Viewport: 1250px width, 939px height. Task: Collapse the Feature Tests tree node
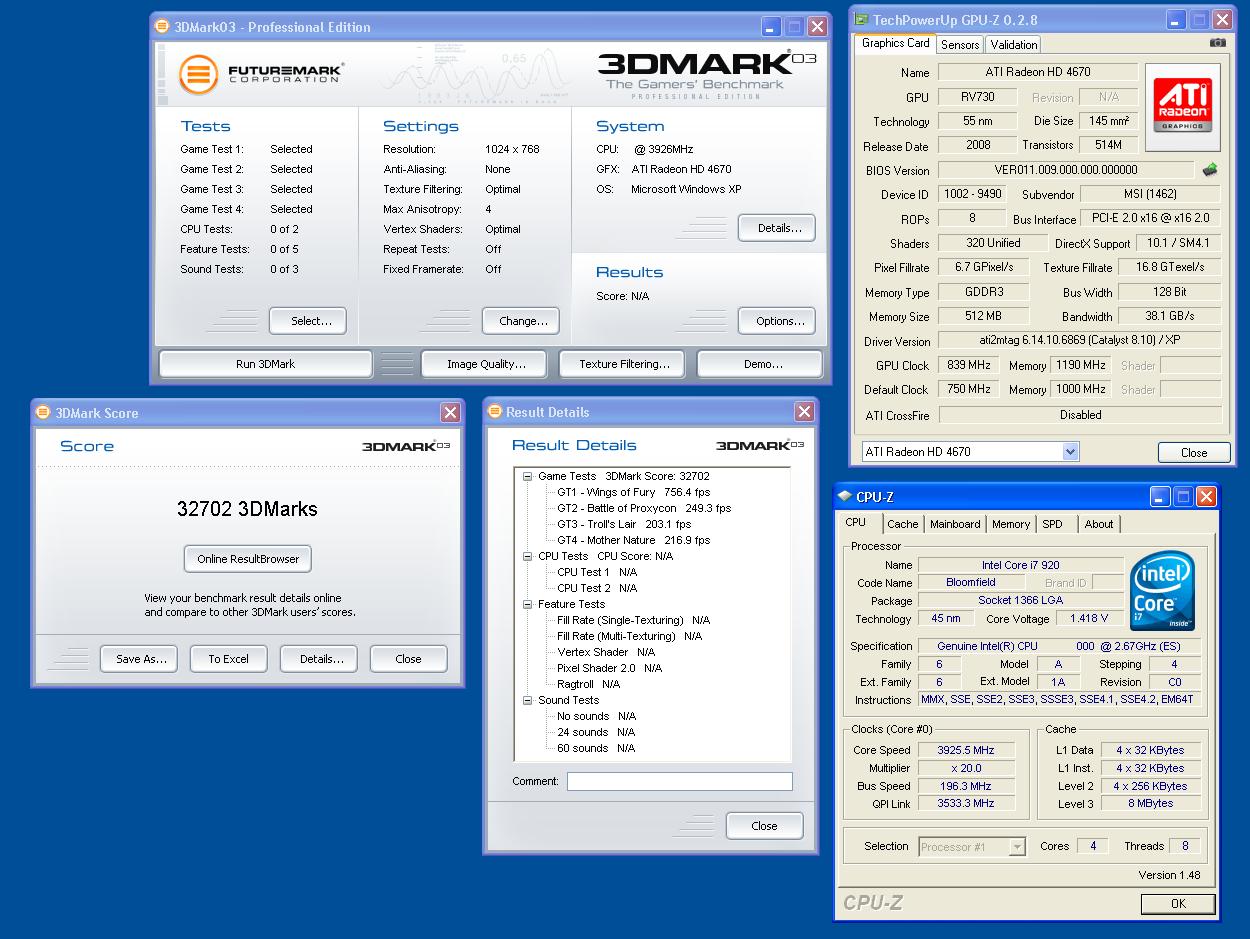527,604
